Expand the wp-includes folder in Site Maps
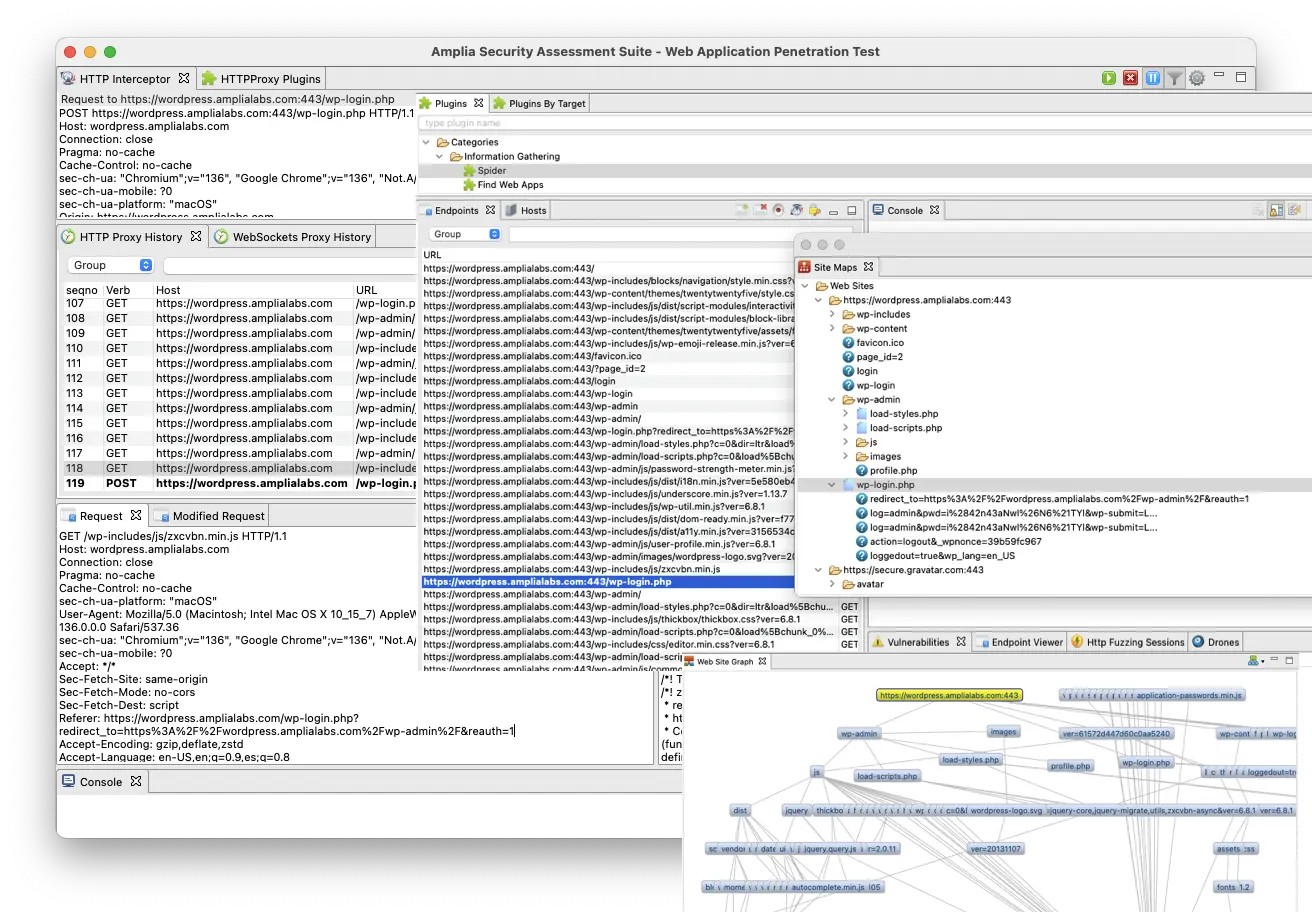Screen dimensions: 1312x912 pyautogui.click(x=833, y=315)
